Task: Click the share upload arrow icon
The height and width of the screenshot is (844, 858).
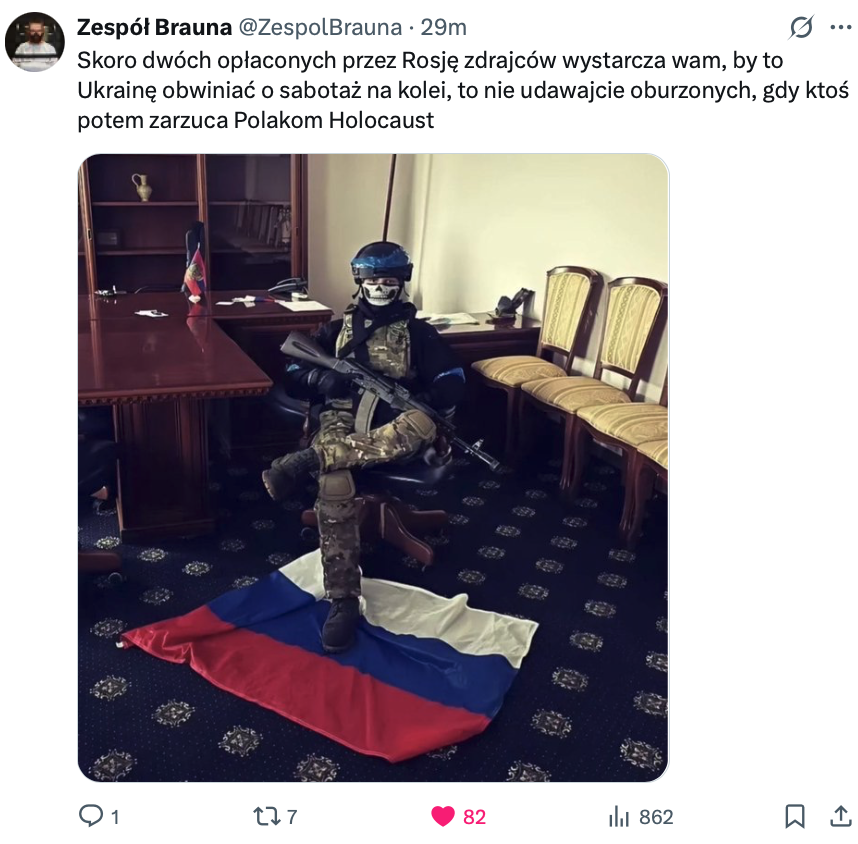Action: pyautogui.click(x=841, y=816)
